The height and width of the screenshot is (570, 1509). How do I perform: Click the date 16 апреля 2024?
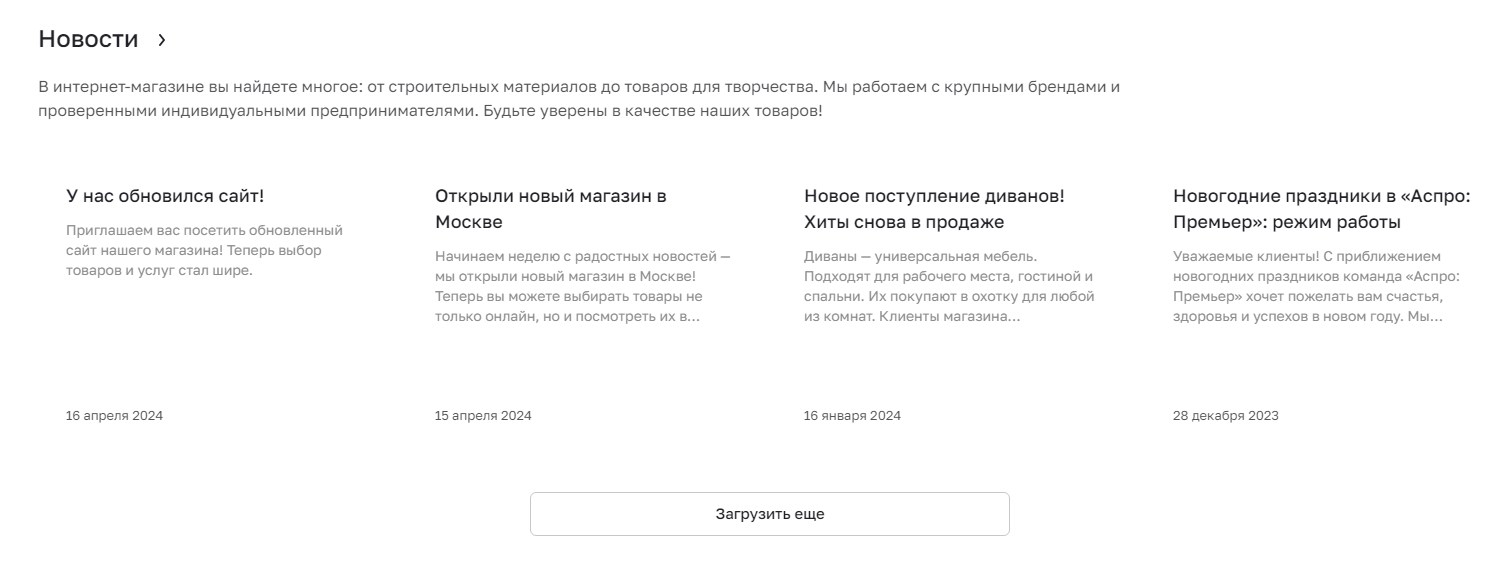point(114,416)
